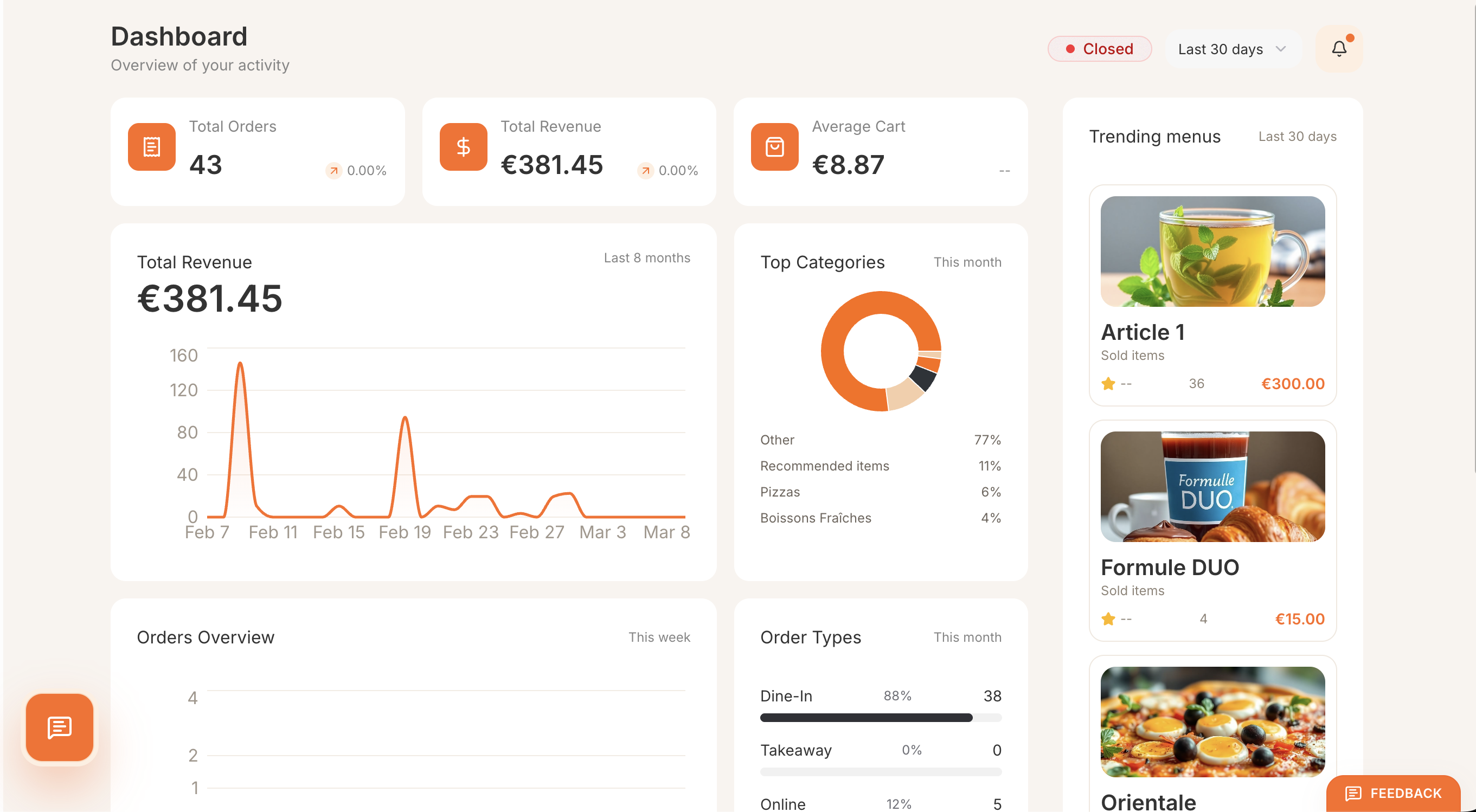
Task: Click the €15.00 price on Formule DUO
Action: 1300,619
